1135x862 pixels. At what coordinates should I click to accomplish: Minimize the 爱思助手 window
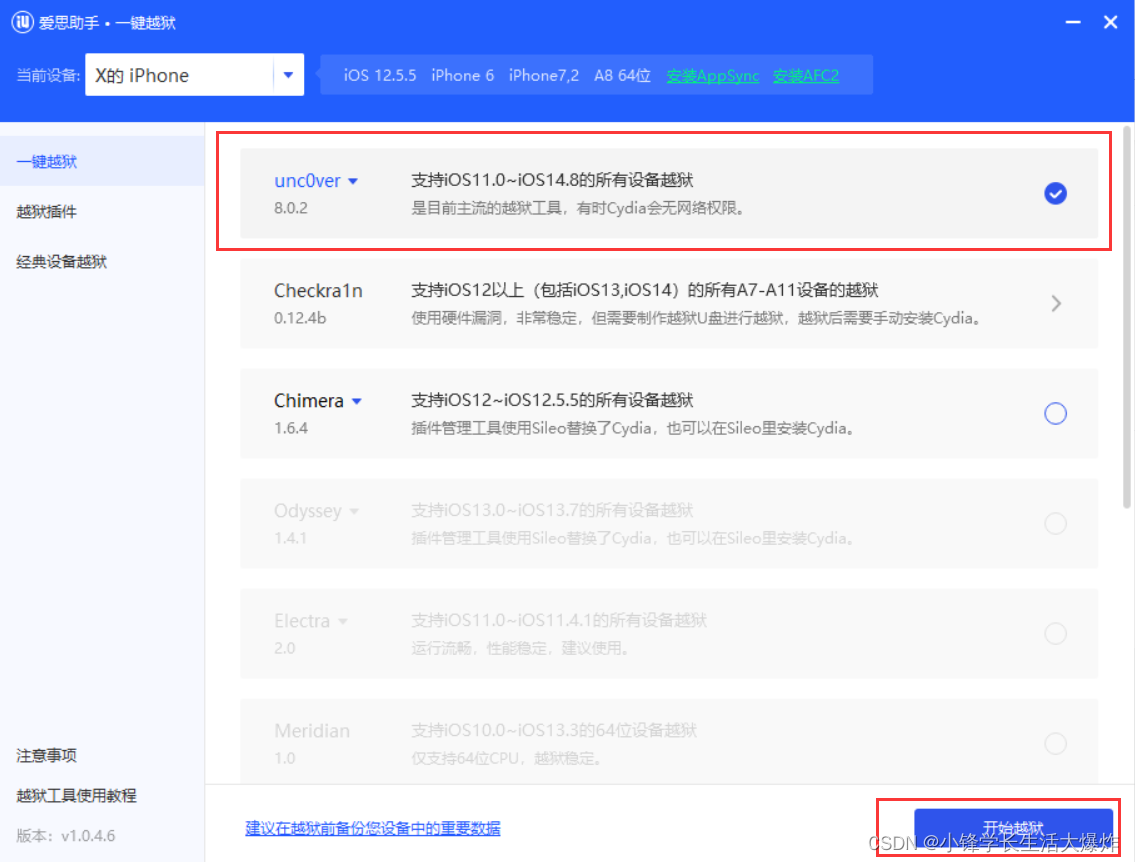(1073, 22)
